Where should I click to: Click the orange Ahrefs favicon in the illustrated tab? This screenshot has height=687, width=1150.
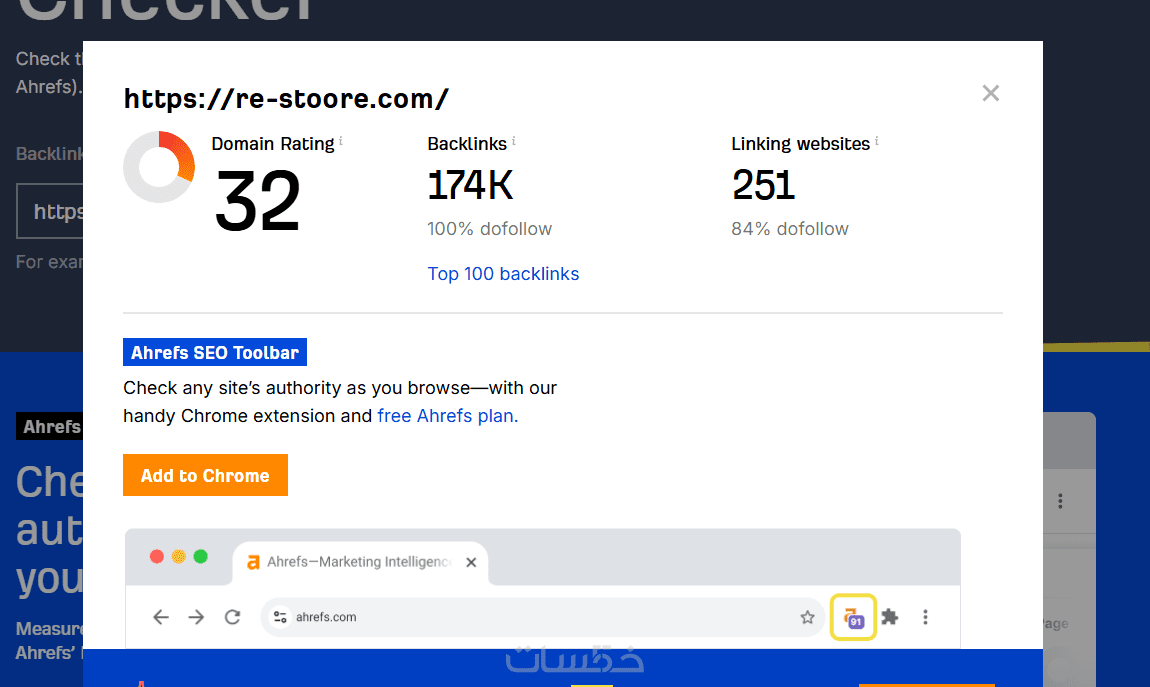pyautogui.click(x=253, y=562)
